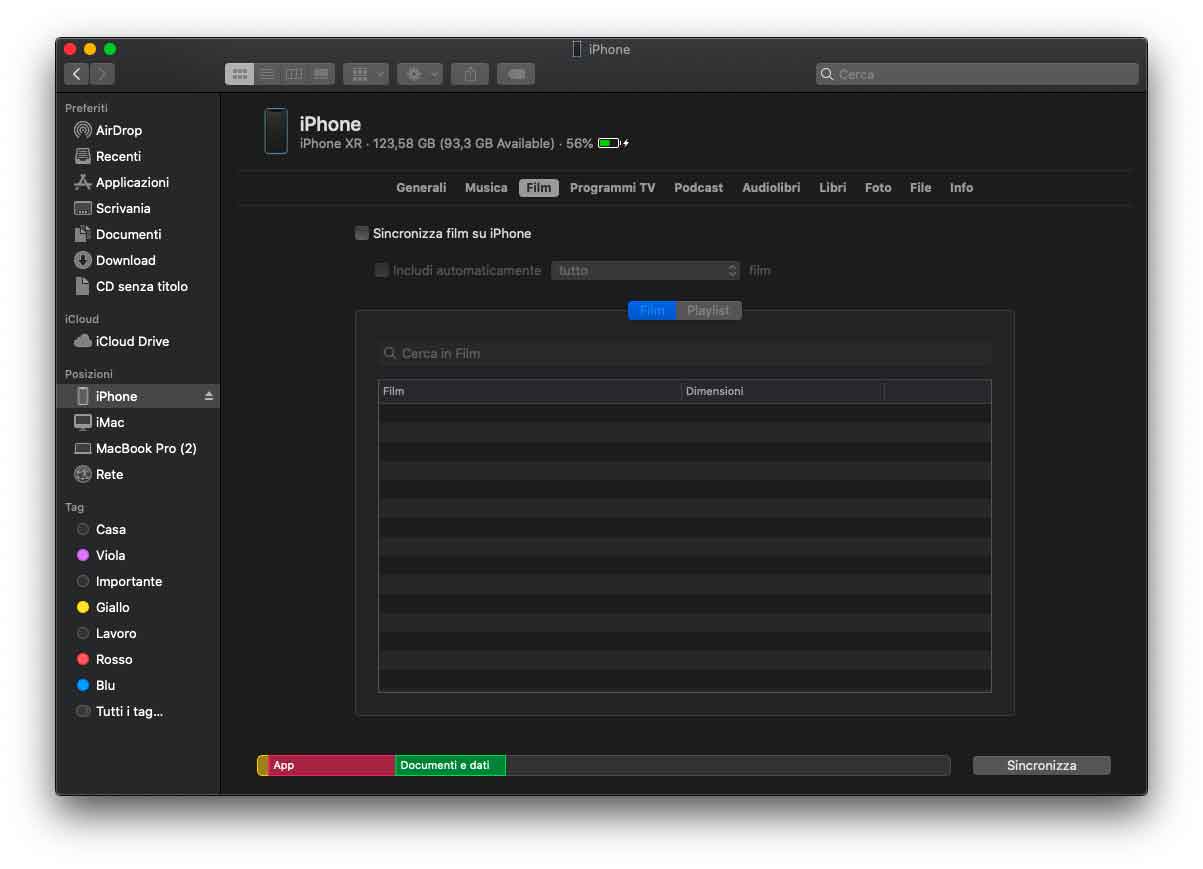Click the Sincronizza button
Viewport: 1203px width, 869px height.
tap(1041, 765)
